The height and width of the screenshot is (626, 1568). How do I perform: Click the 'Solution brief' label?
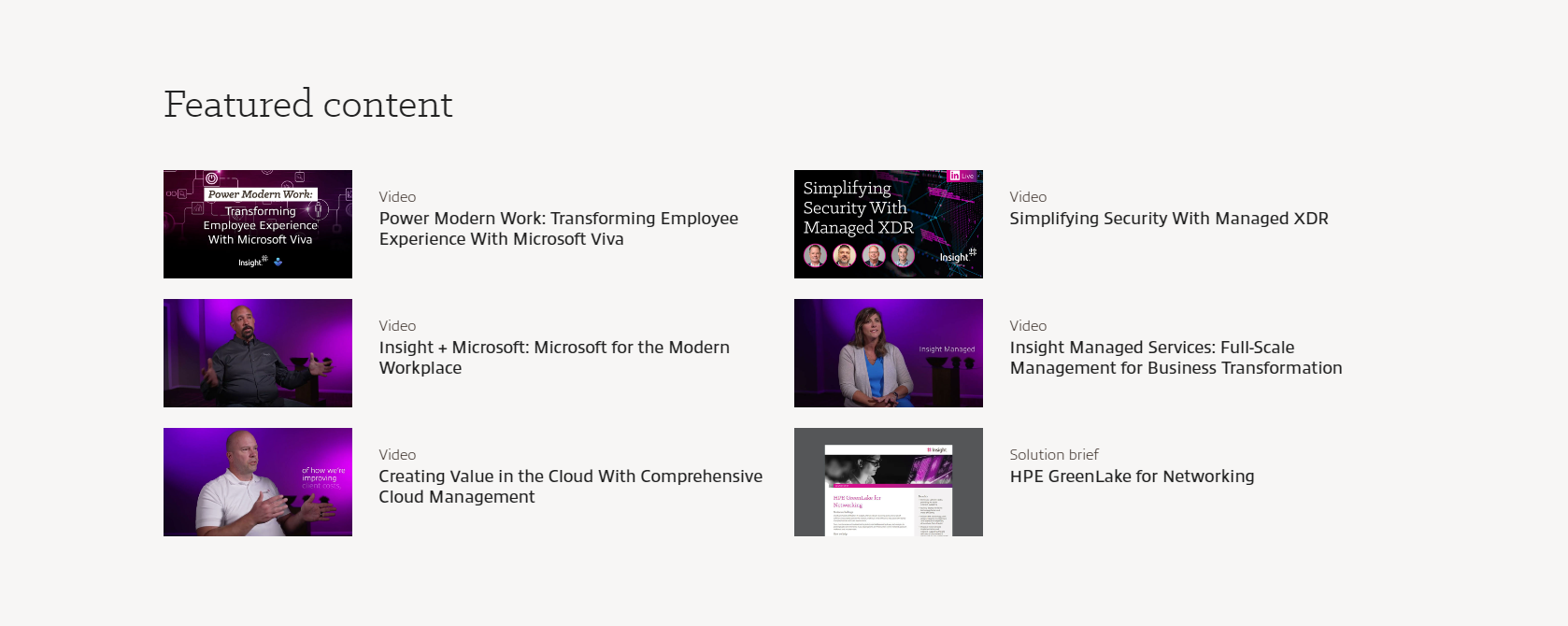point(1054,455)
